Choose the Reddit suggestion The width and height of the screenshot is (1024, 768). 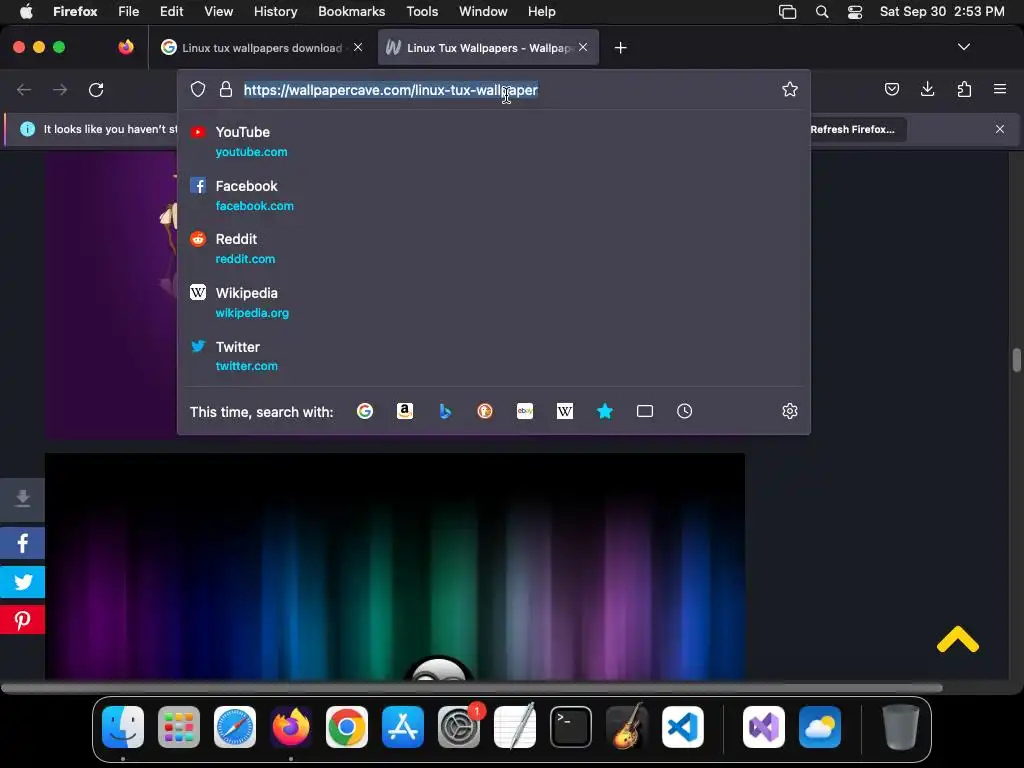pyautogui.click(x=494, y=248)
